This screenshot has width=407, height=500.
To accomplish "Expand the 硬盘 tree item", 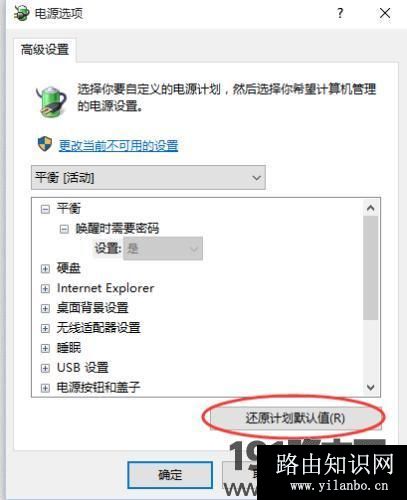I will 45,268.
